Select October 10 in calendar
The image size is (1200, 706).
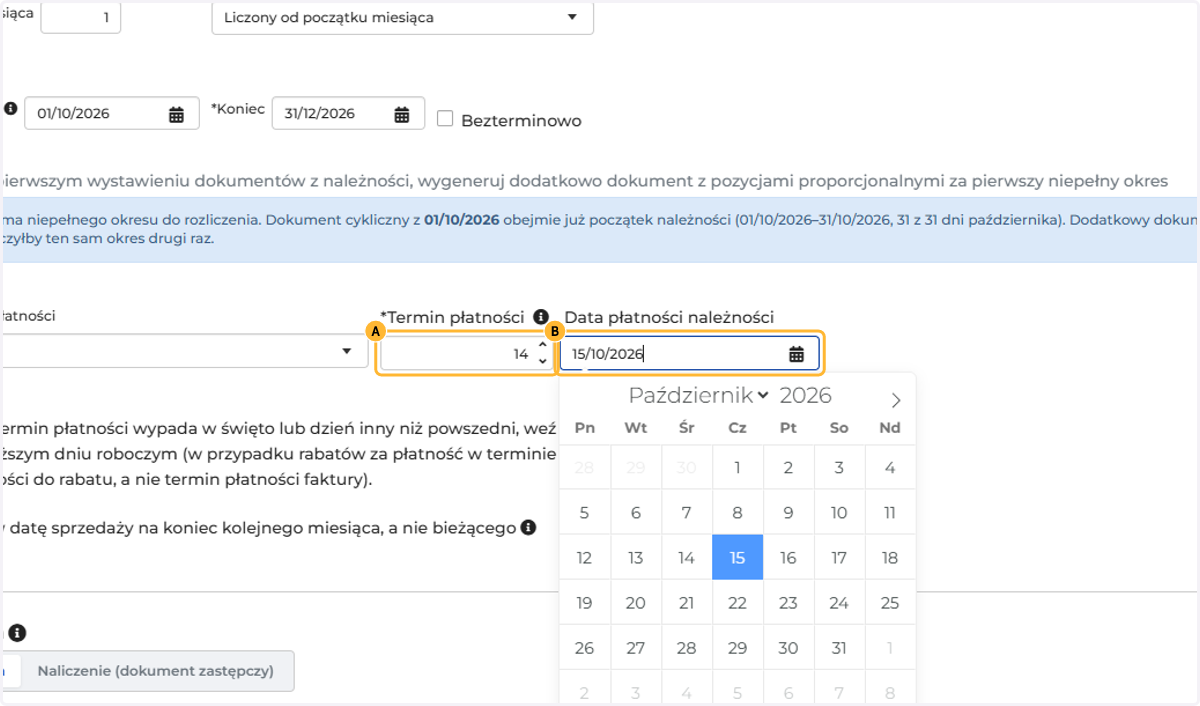click(x=839, y=512)
